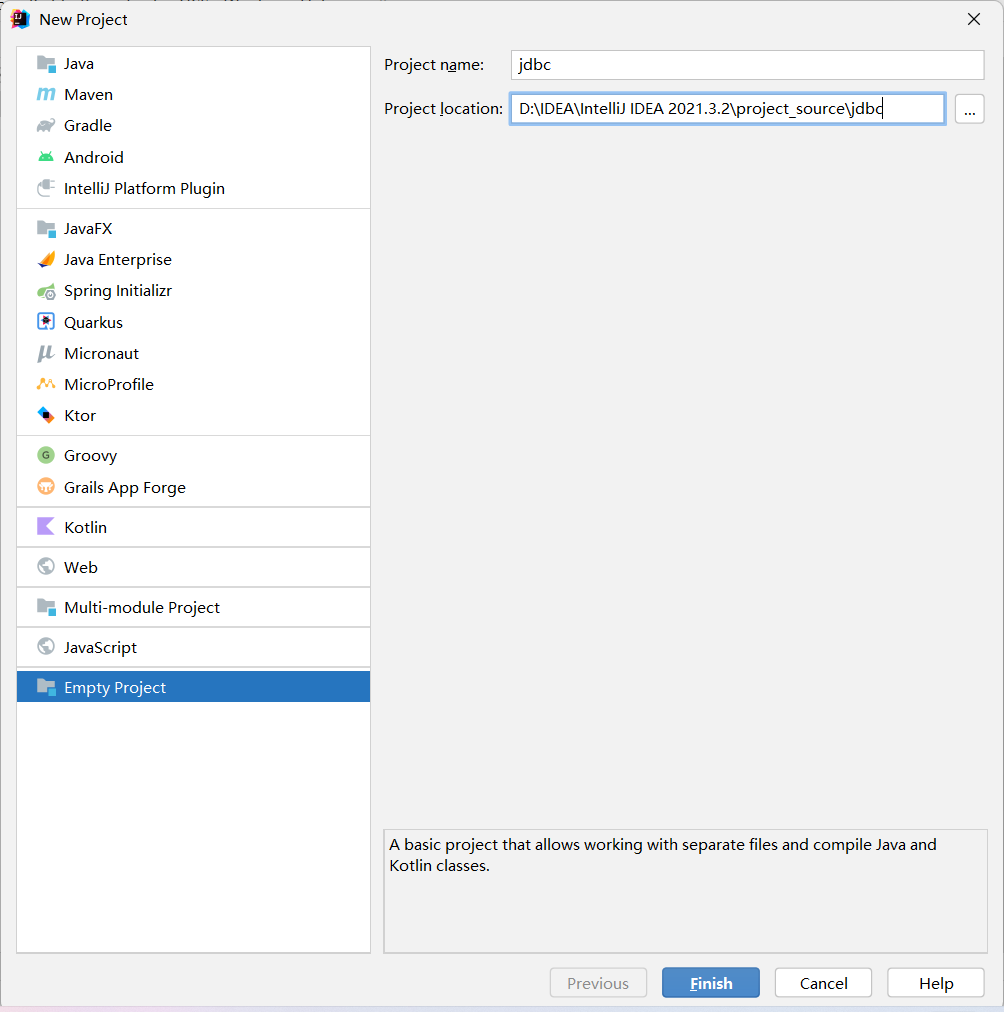
Task: Select the Ktor icon
Action: (46, 415)
